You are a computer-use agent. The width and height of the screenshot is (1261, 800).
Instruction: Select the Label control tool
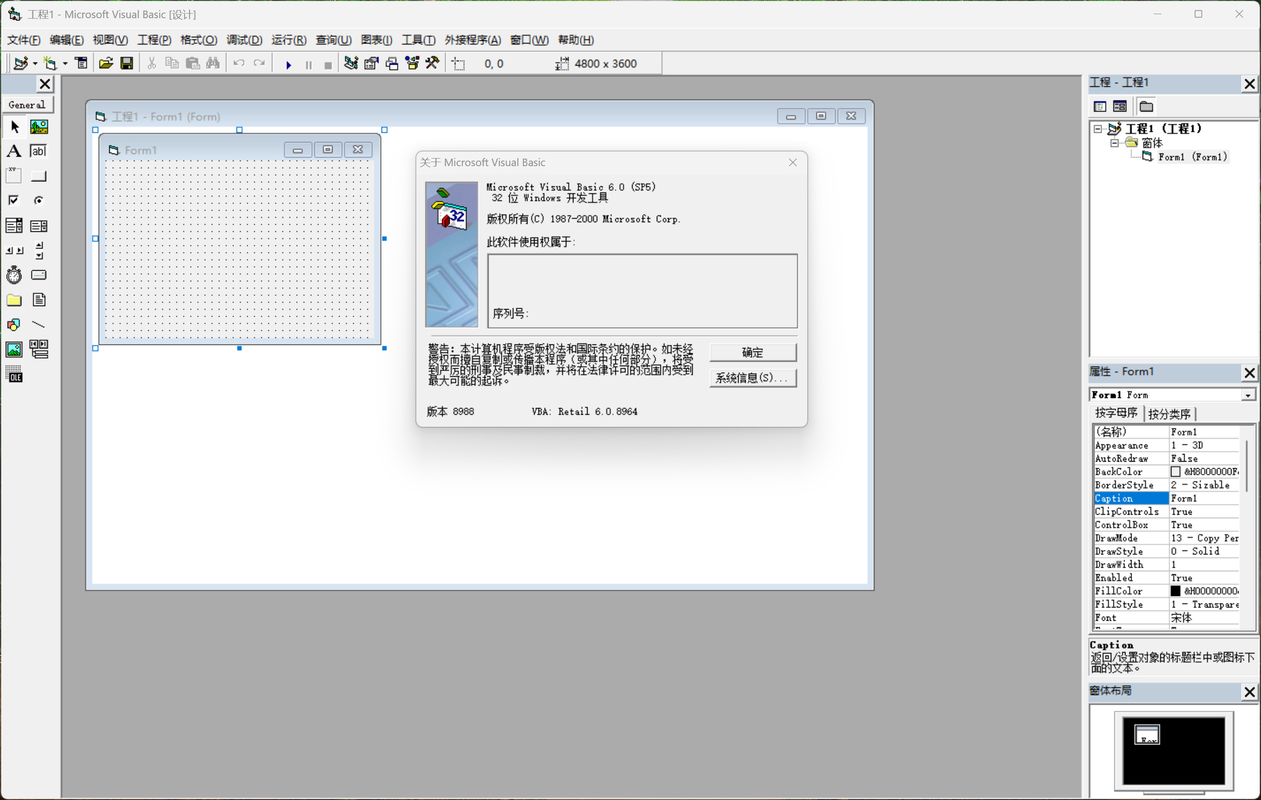(14, 151)
